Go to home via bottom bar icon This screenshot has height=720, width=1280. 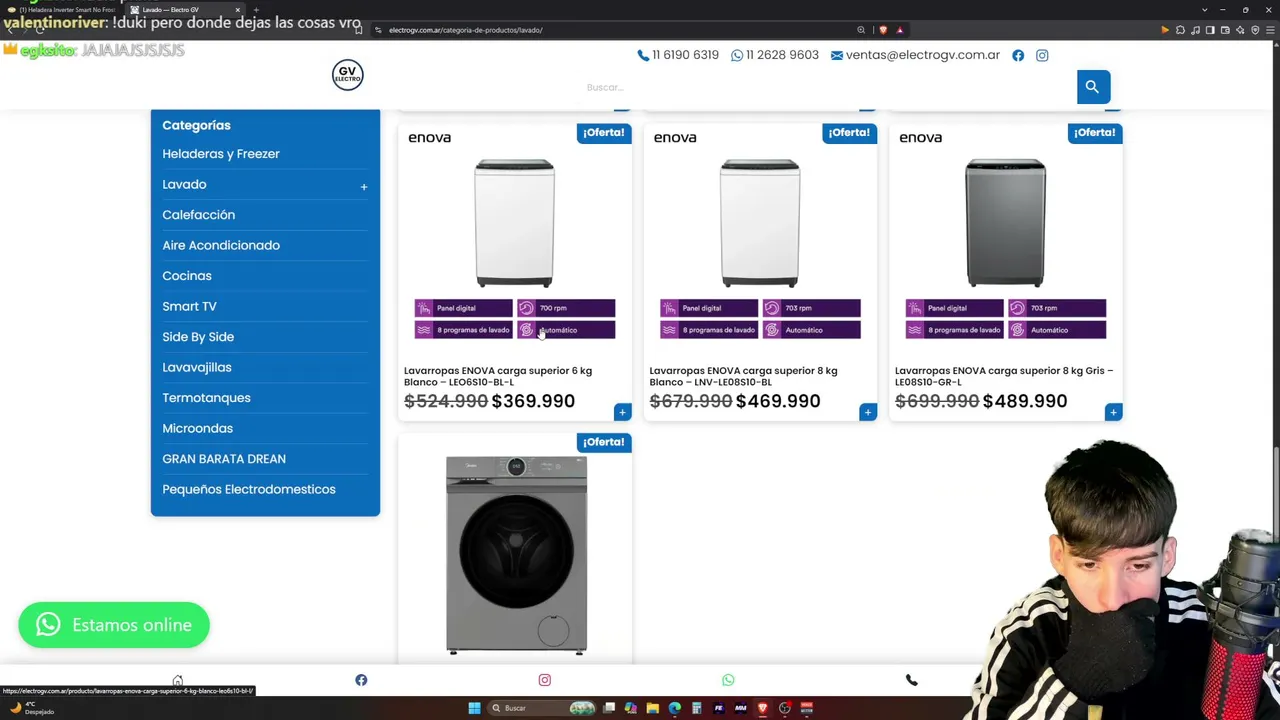coord(178,681)
